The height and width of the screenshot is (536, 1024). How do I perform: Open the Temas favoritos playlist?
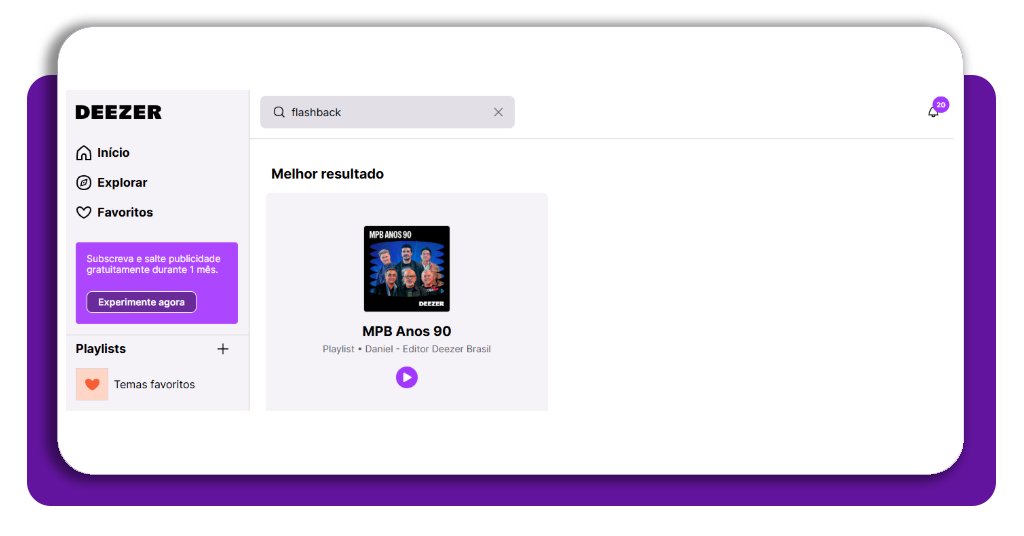[154, 385]
